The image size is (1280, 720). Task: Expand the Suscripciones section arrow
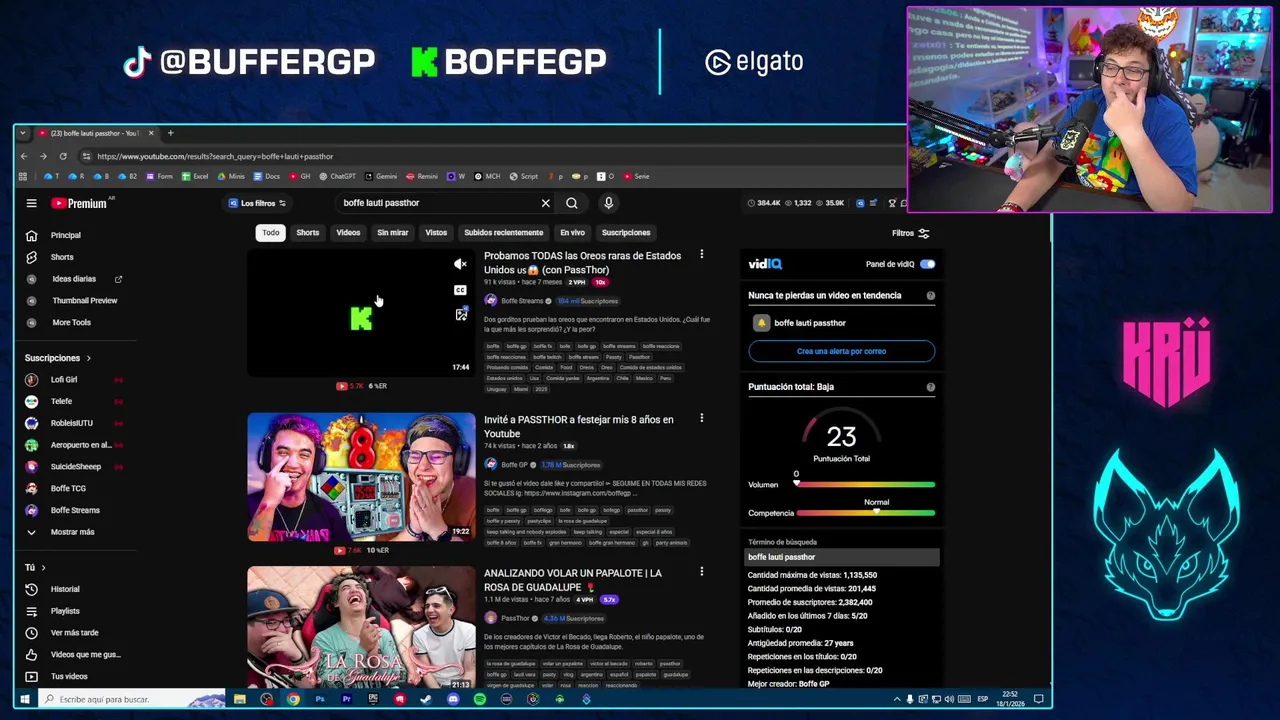[x=88, y=358]
